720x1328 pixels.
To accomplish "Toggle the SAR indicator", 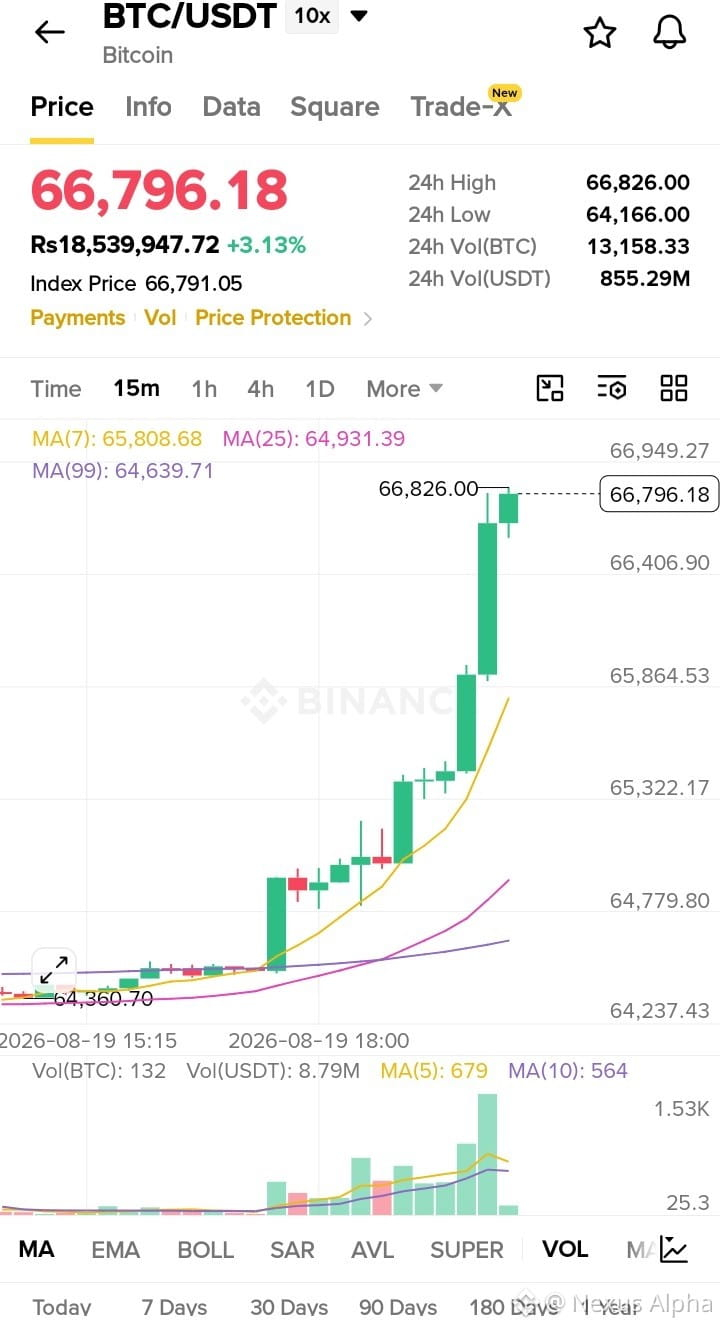I will tap(292, 1250).
